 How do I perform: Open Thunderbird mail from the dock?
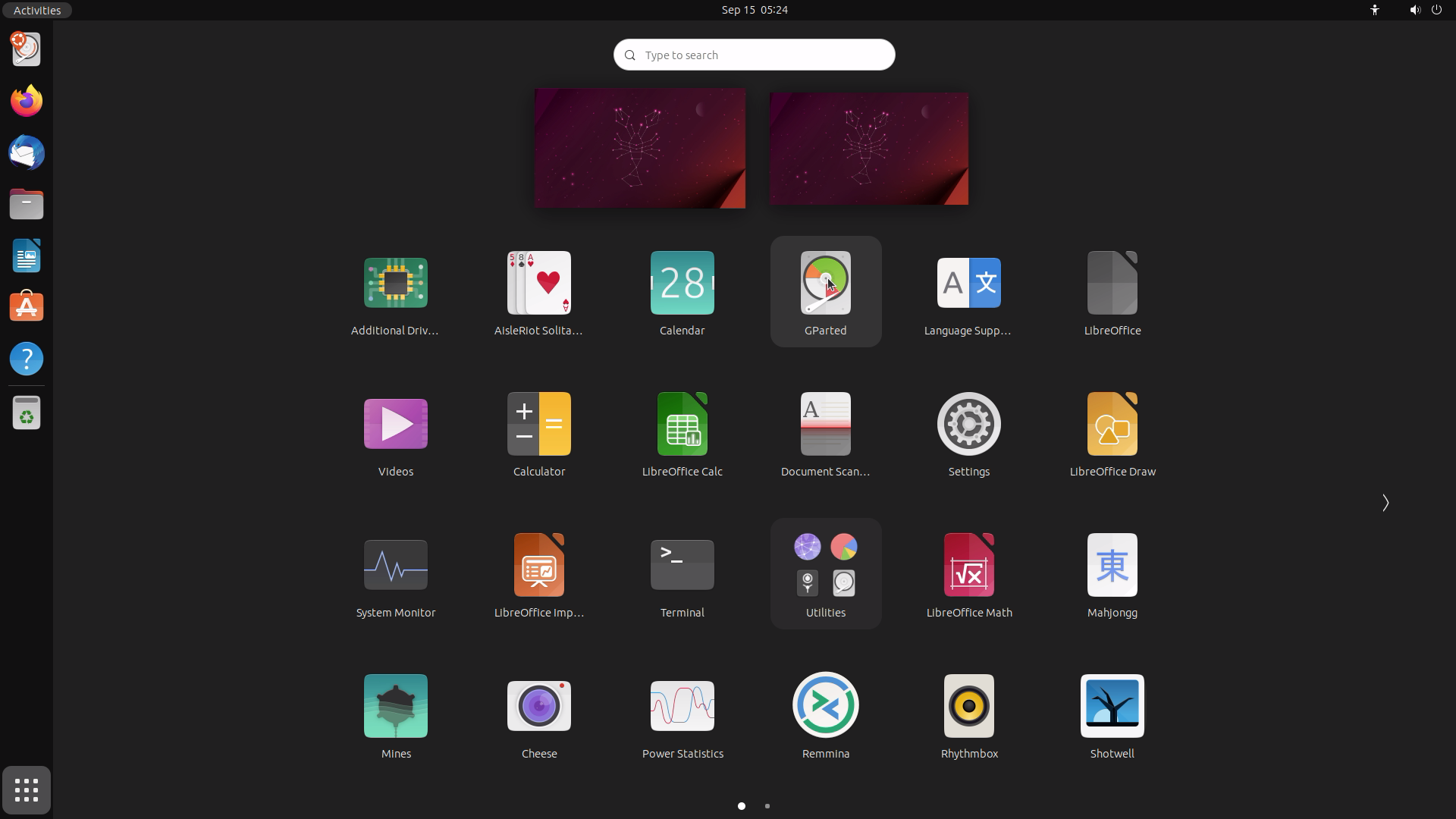27,152
